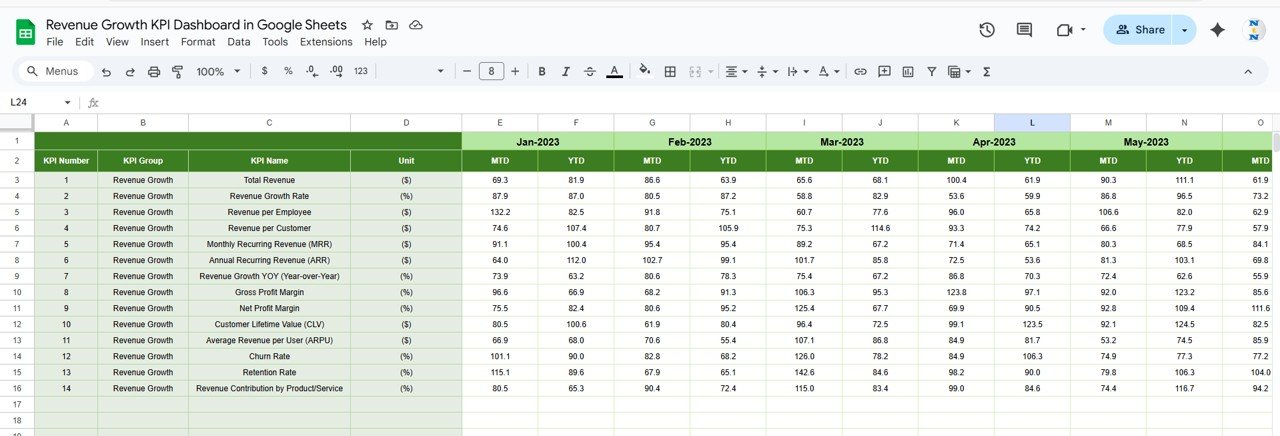Select column L header
The width and height of the screenshot is (1280, 436).
(x=1032, y=123)
